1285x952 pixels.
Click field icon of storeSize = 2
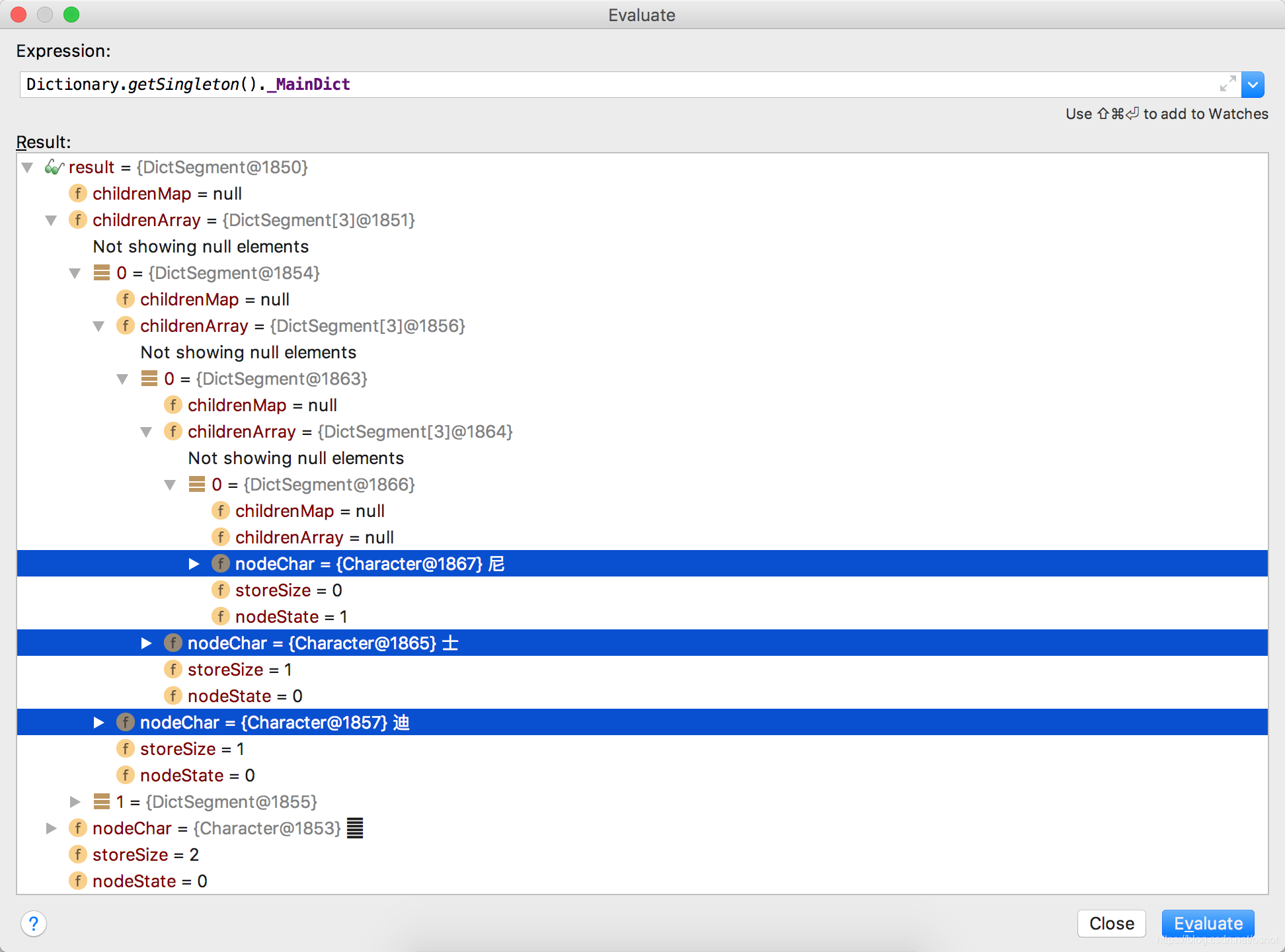point(78,855)
